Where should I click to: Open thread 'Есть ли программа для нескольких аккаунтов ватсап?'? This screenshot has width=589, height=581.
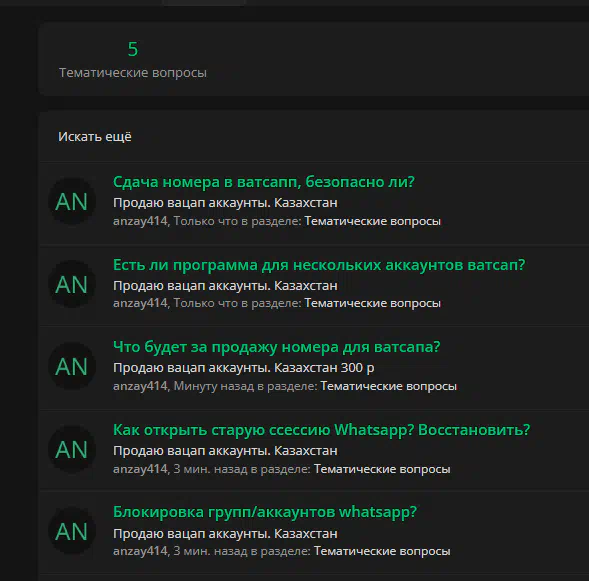pyautogui.click(x=319, y=265)
